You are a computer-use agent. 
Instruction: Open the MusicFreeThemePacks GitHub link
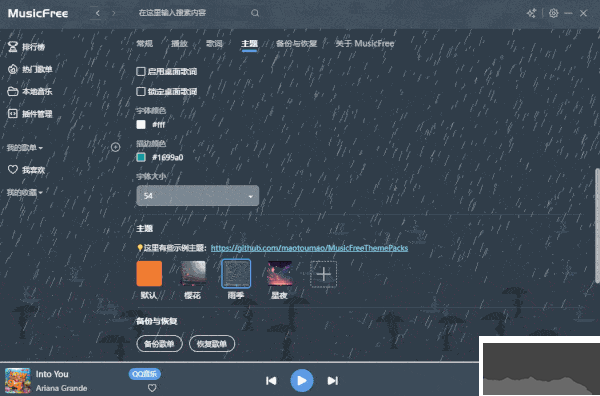click(309, 248)
